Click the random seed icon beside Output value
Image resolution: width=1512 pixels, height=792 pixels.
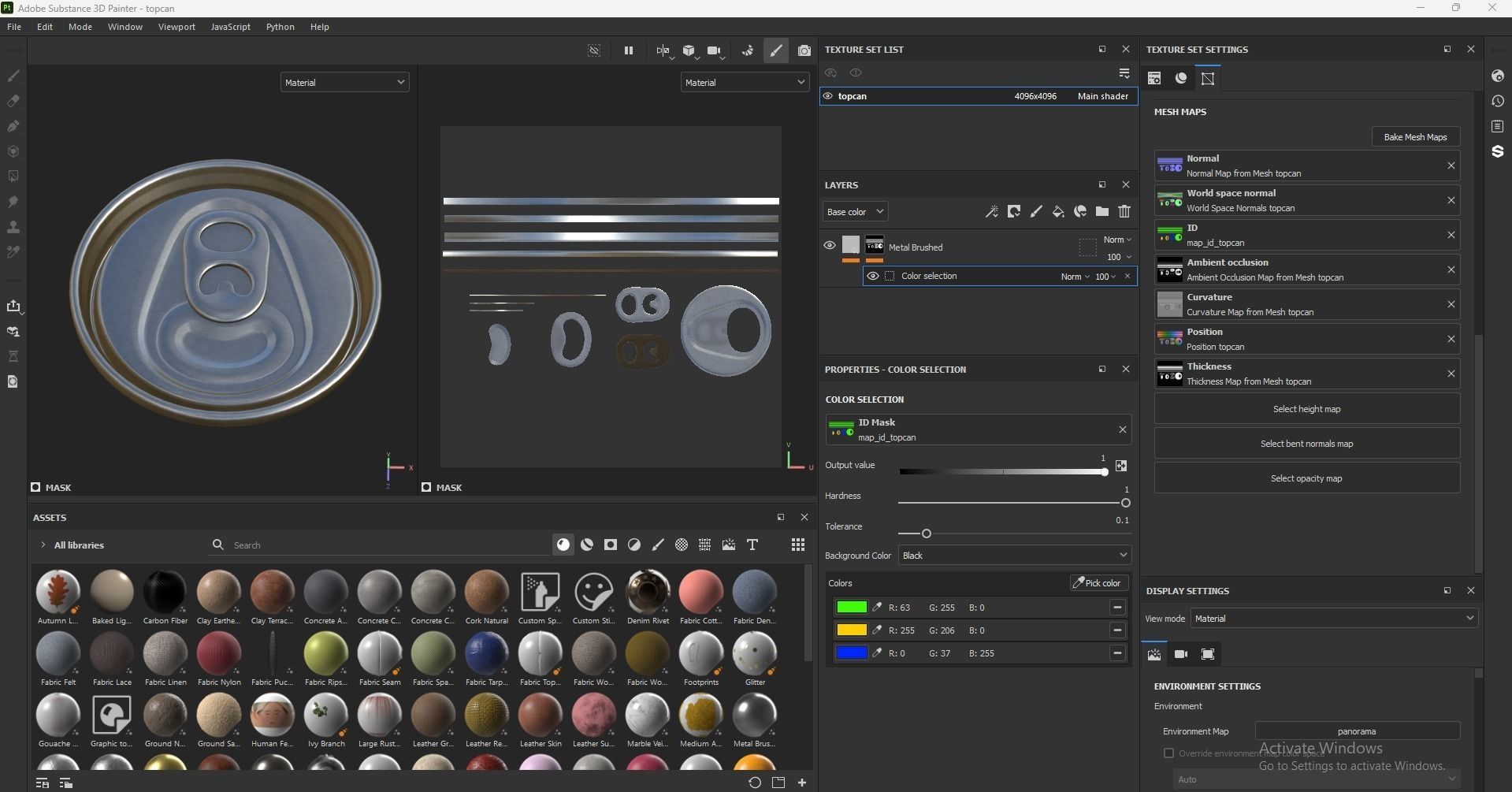1121,466
